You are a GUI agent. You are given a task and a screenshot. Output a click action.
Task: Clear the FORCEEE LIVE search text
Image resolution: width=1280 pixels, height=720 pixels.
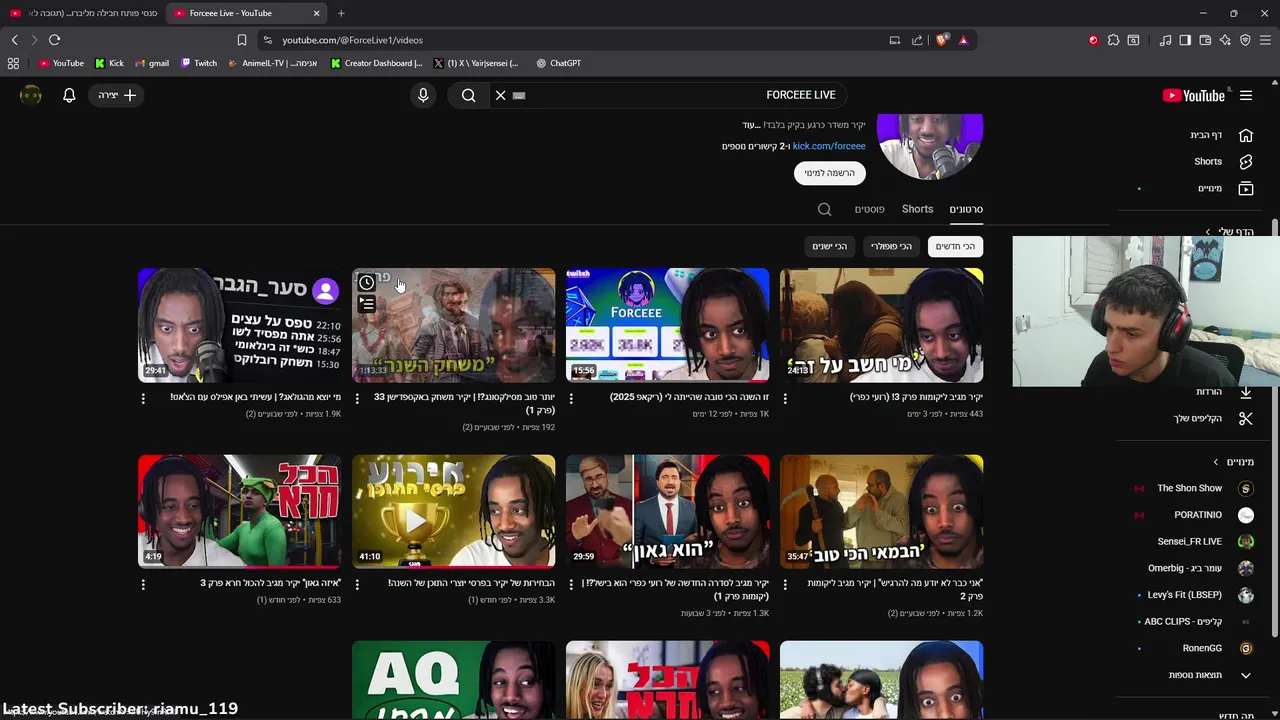coord(500,95)
